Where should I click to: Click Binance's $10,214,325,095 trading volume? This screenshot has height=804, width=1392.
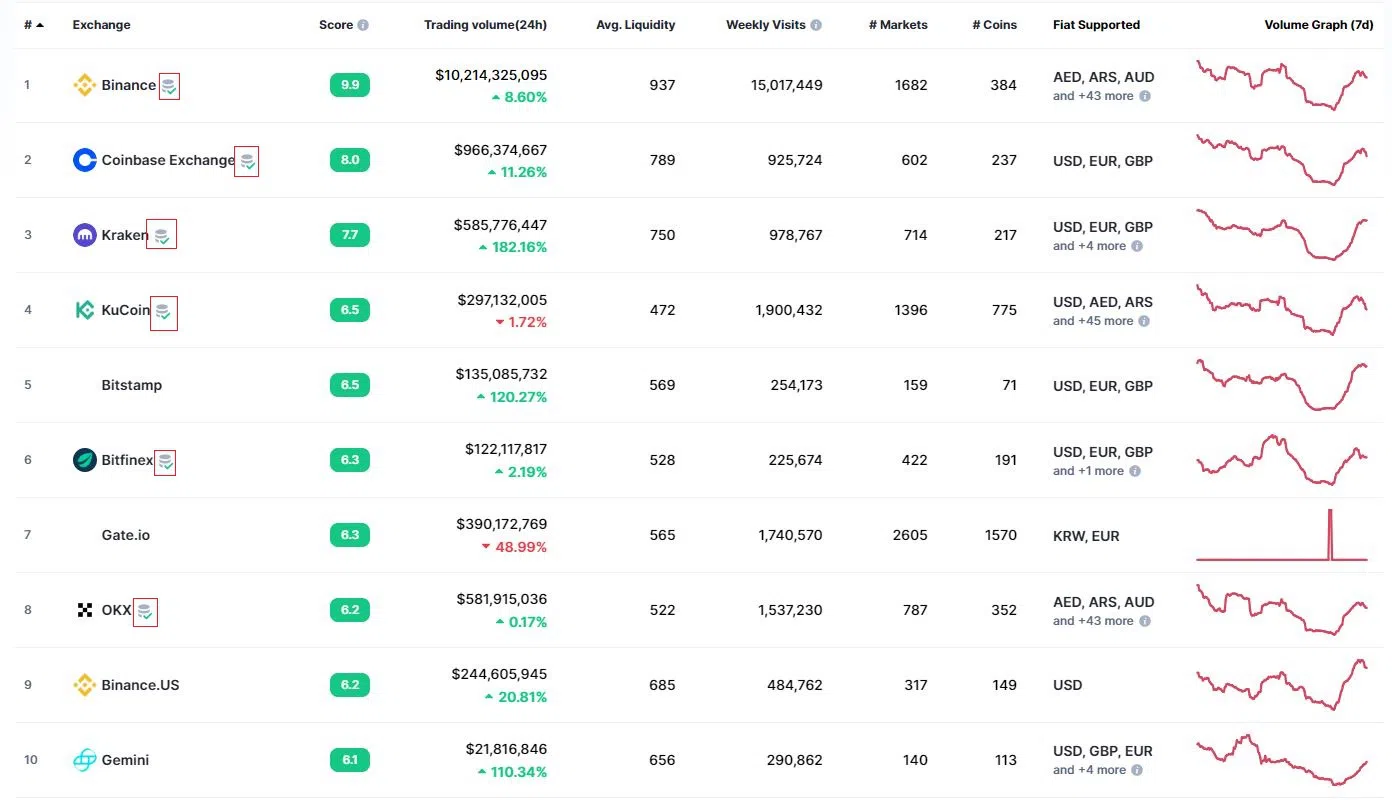pyautogui.click(x=491, y=75)
